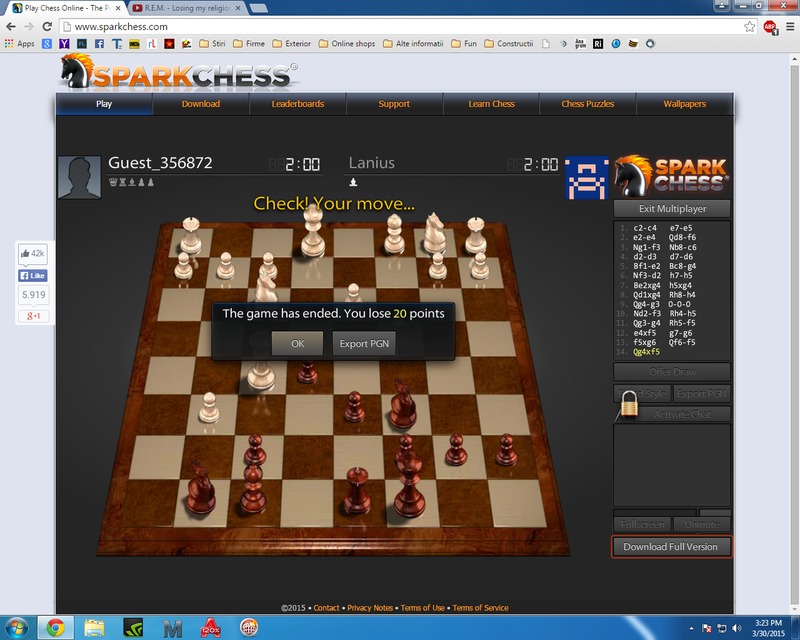Open the IMDb bookmark icon
The image size is (800, 640).
click(134, 44)
